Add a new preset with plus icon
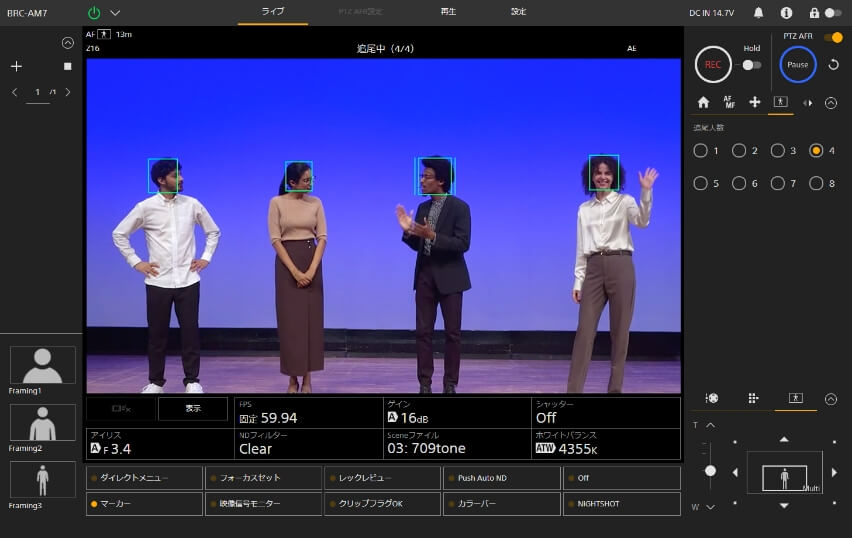The height and width of the screenshot is (538, 852). pos(16,66)
